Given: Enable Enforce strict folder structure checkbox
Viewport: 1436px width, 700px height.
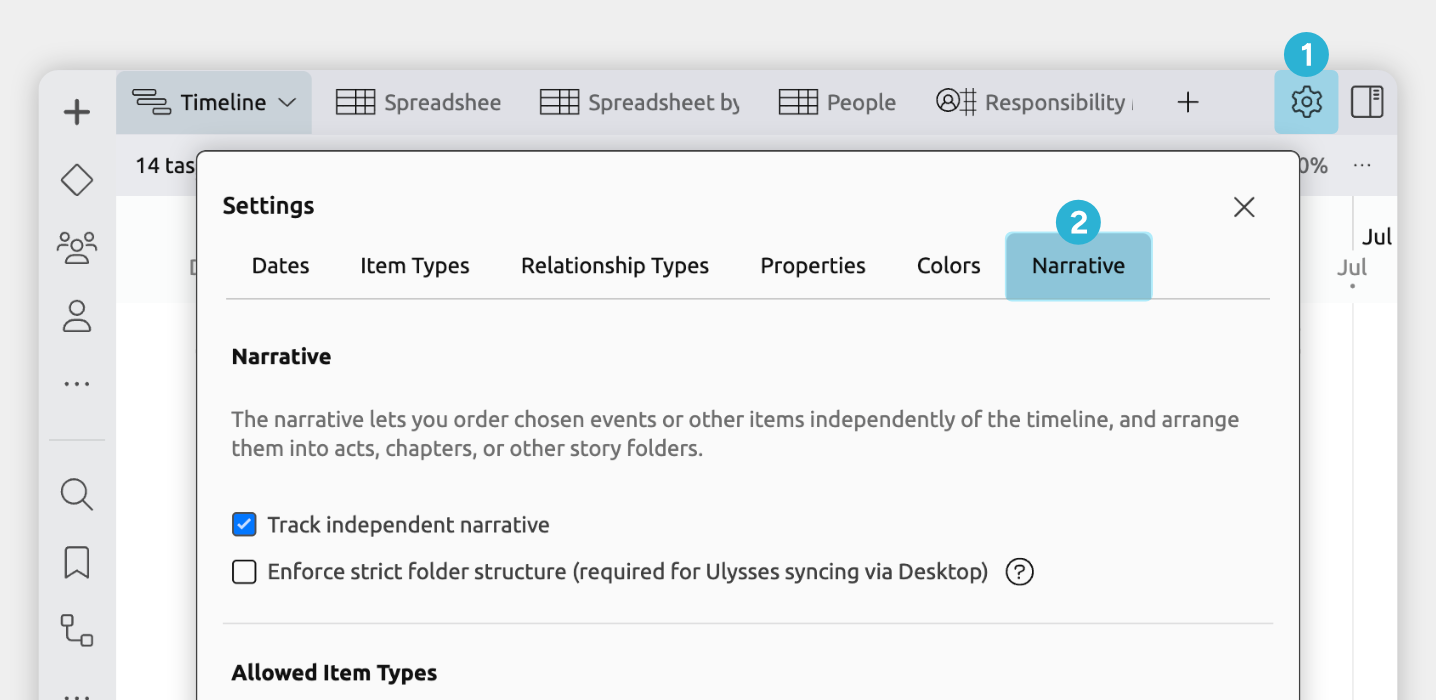Looking at the screenshot, I should (x=244, y=572).
